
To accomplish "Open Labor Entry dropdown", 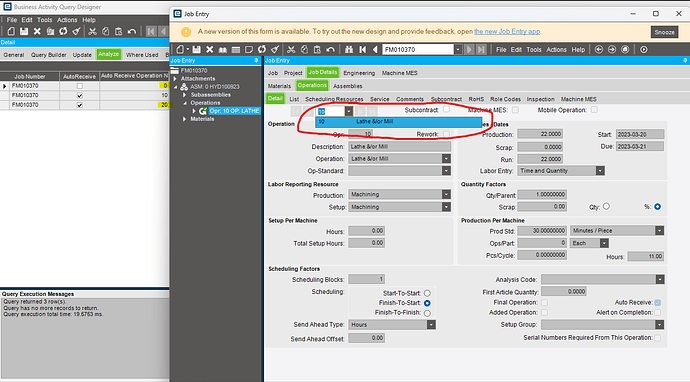I will tap(600, 171).
